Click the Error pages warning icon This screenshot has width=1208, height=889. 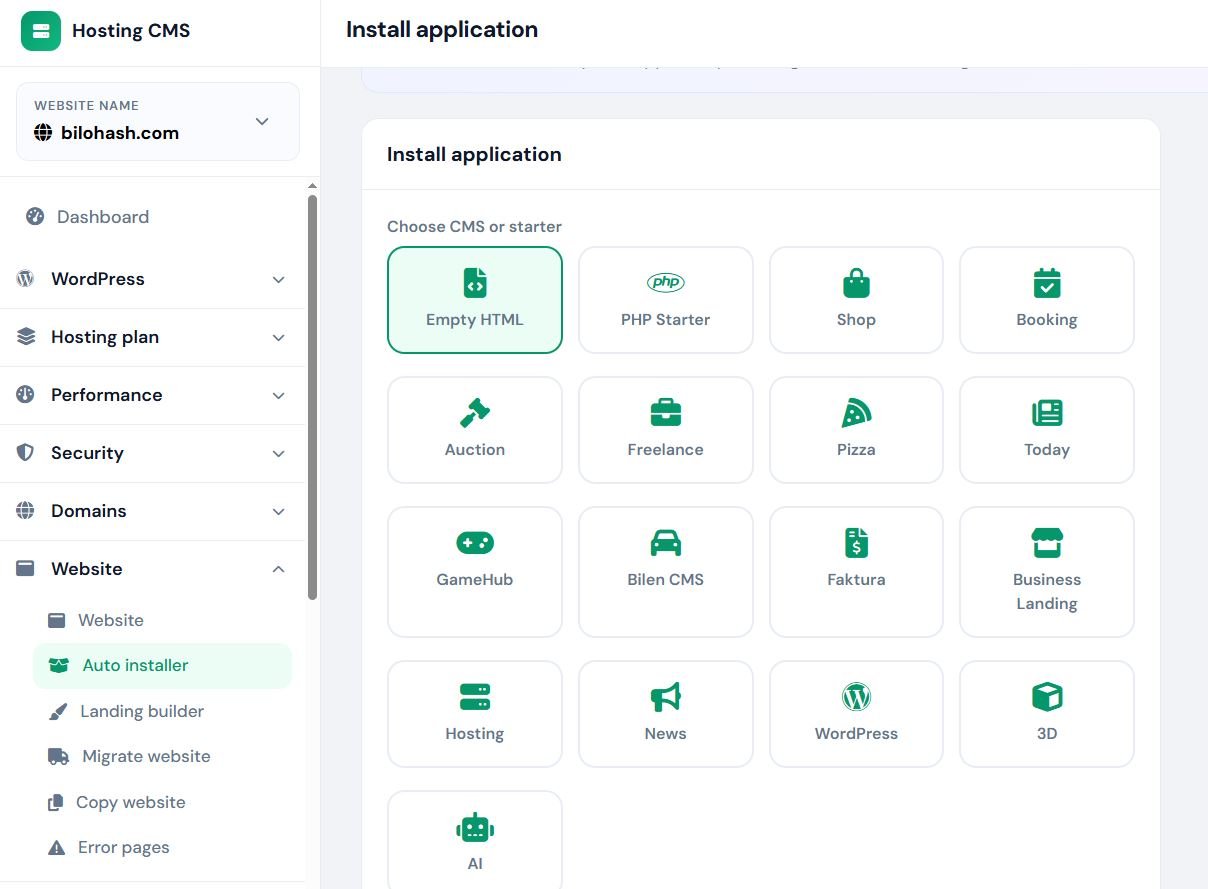tap(57, 848)
